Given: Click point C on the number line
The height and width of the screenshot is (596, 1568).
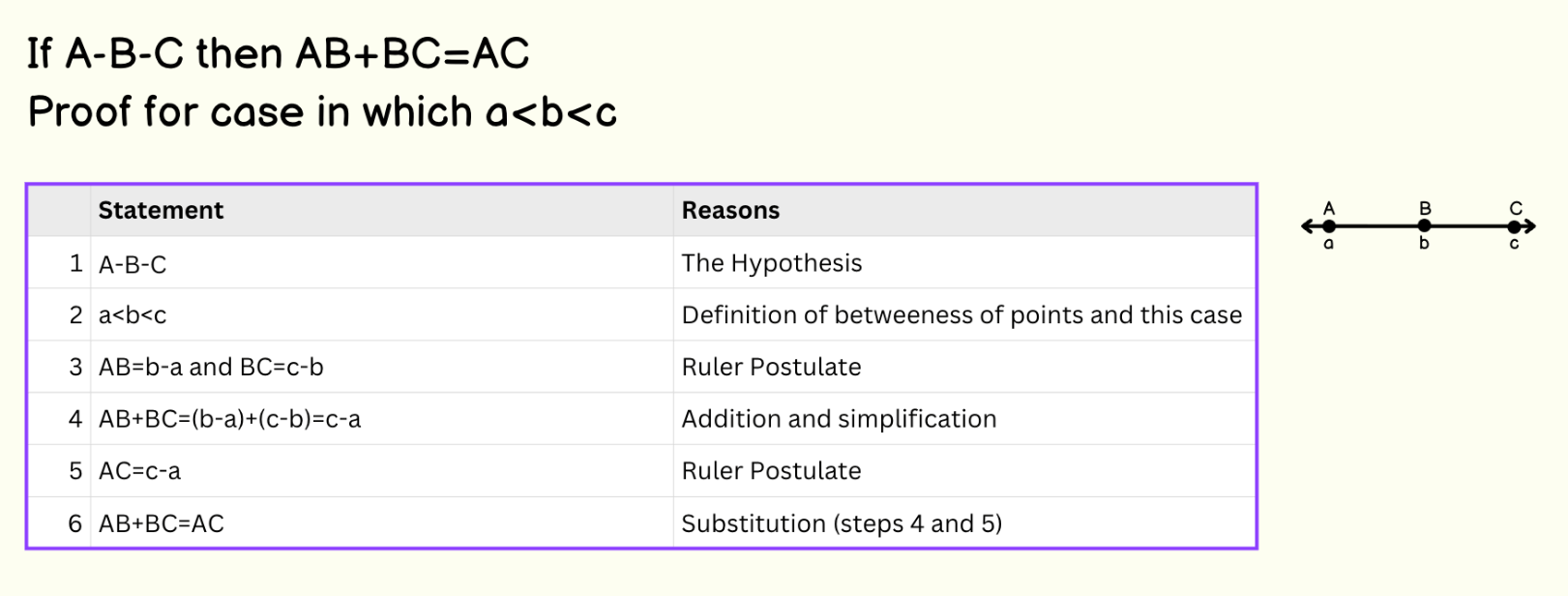Looking at the screenshot, I should tap(1514, 226).
